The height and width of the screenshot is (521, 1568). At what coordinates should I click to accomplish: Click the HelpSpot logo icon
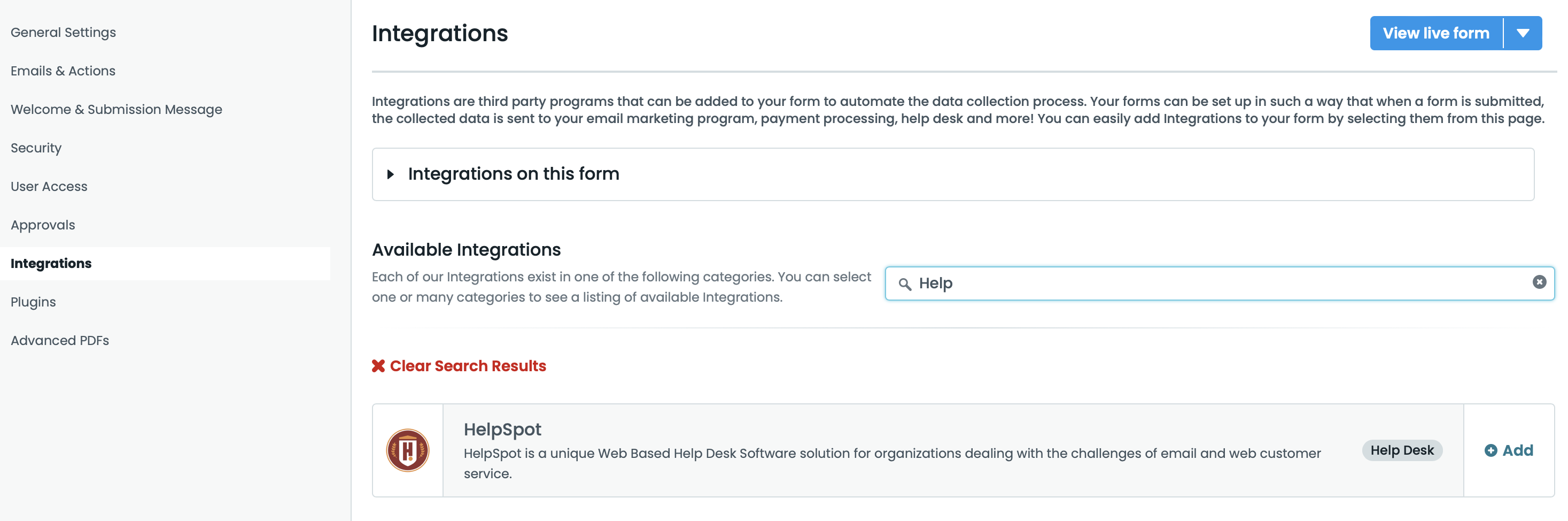407,450
